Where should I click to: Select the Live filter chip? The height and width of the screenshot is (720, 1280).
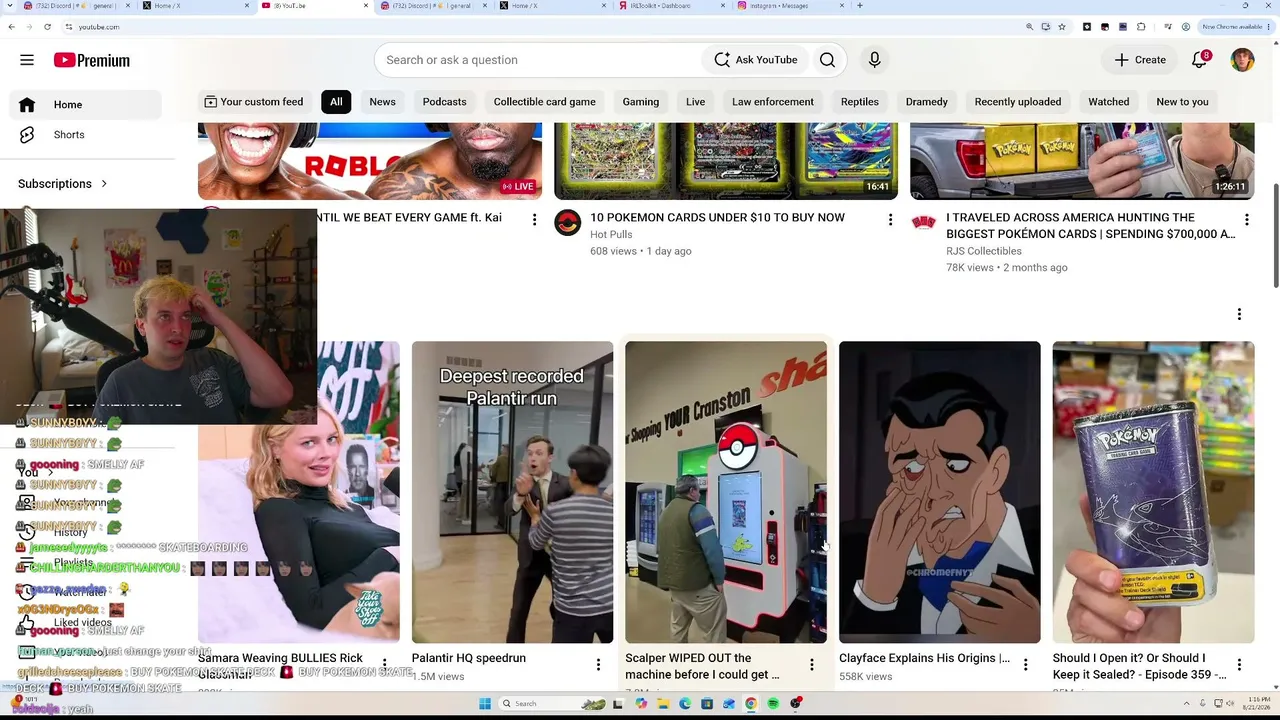(x=695, y=102)
